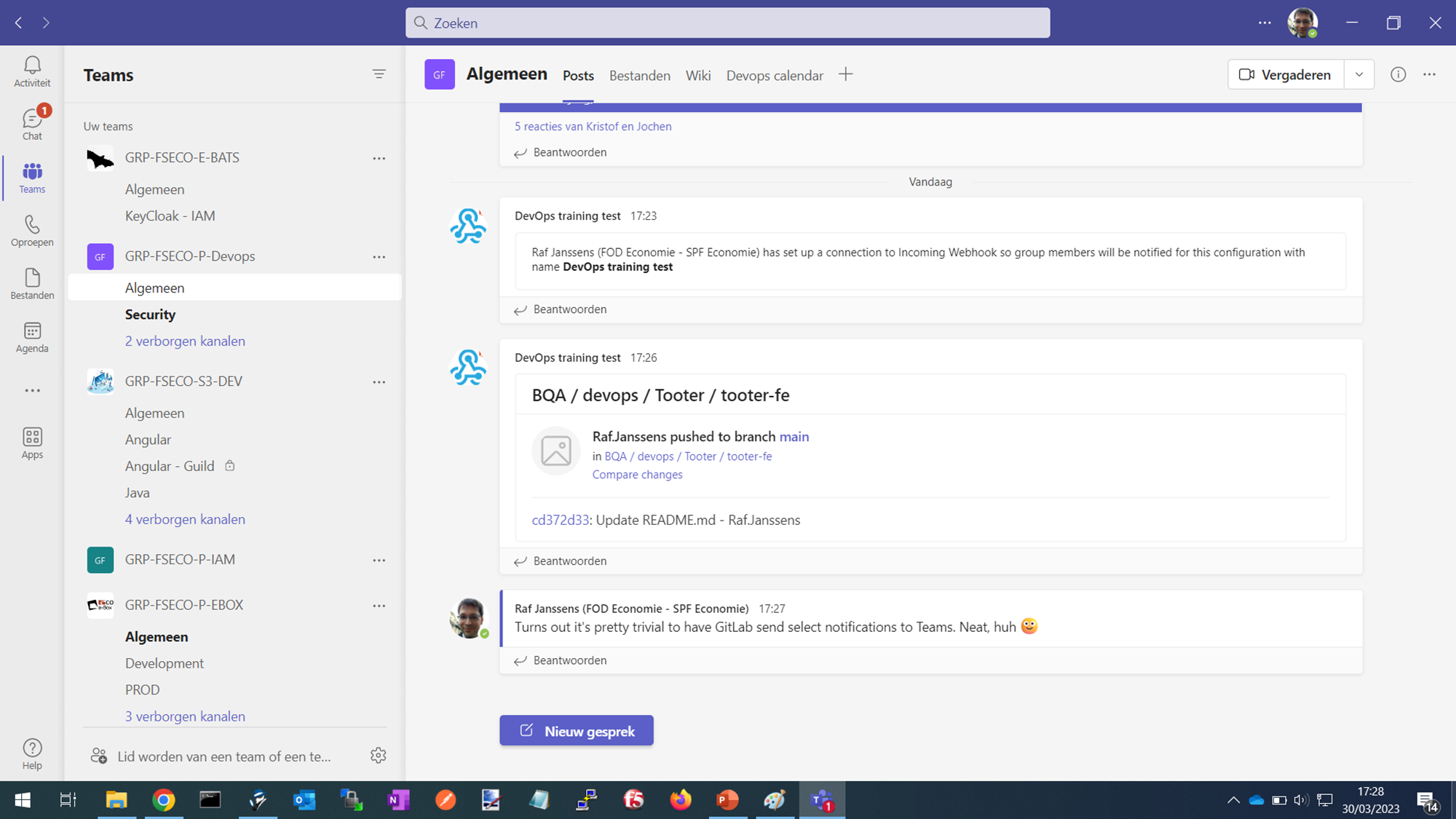Open more options for GRP-FSECO-P-IAM team
The height and width of the screenshot is (819, 1456).
tap(379, 560)
